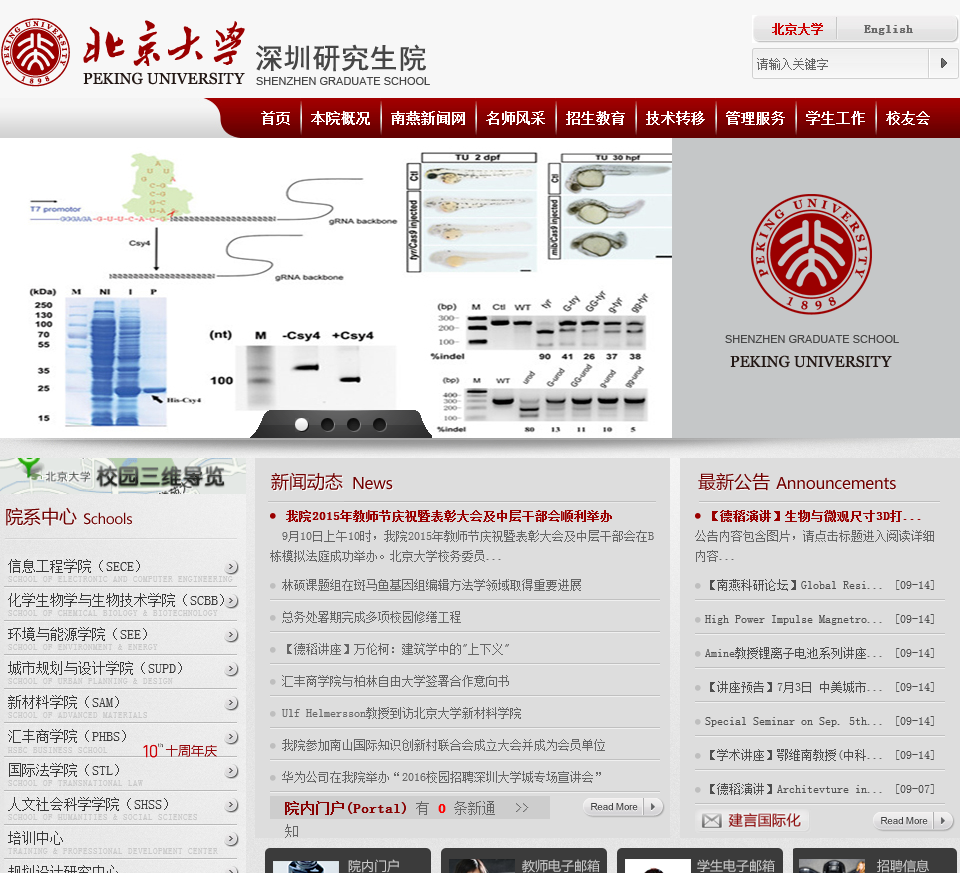Viewport: 960px width, 873px height.
Task: Open announcement High Power Impulse Magnetro...
Action: coord(793,619)
